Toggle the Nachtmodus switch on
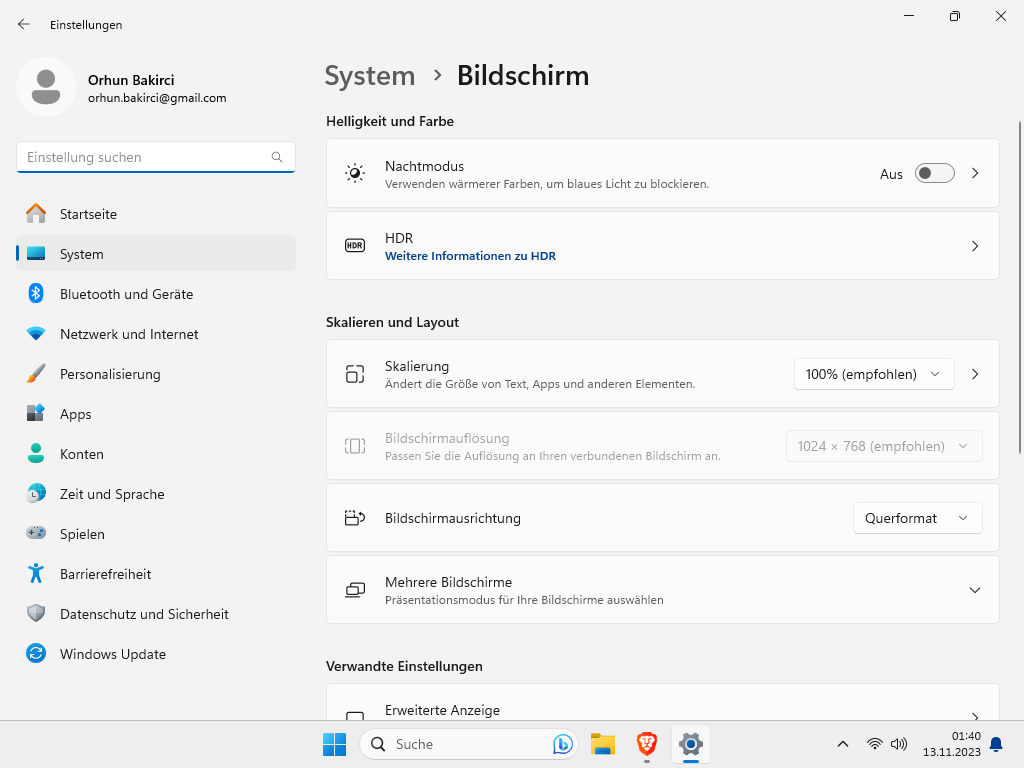This screenshot has width=1024, height=768. pos(934,174)
